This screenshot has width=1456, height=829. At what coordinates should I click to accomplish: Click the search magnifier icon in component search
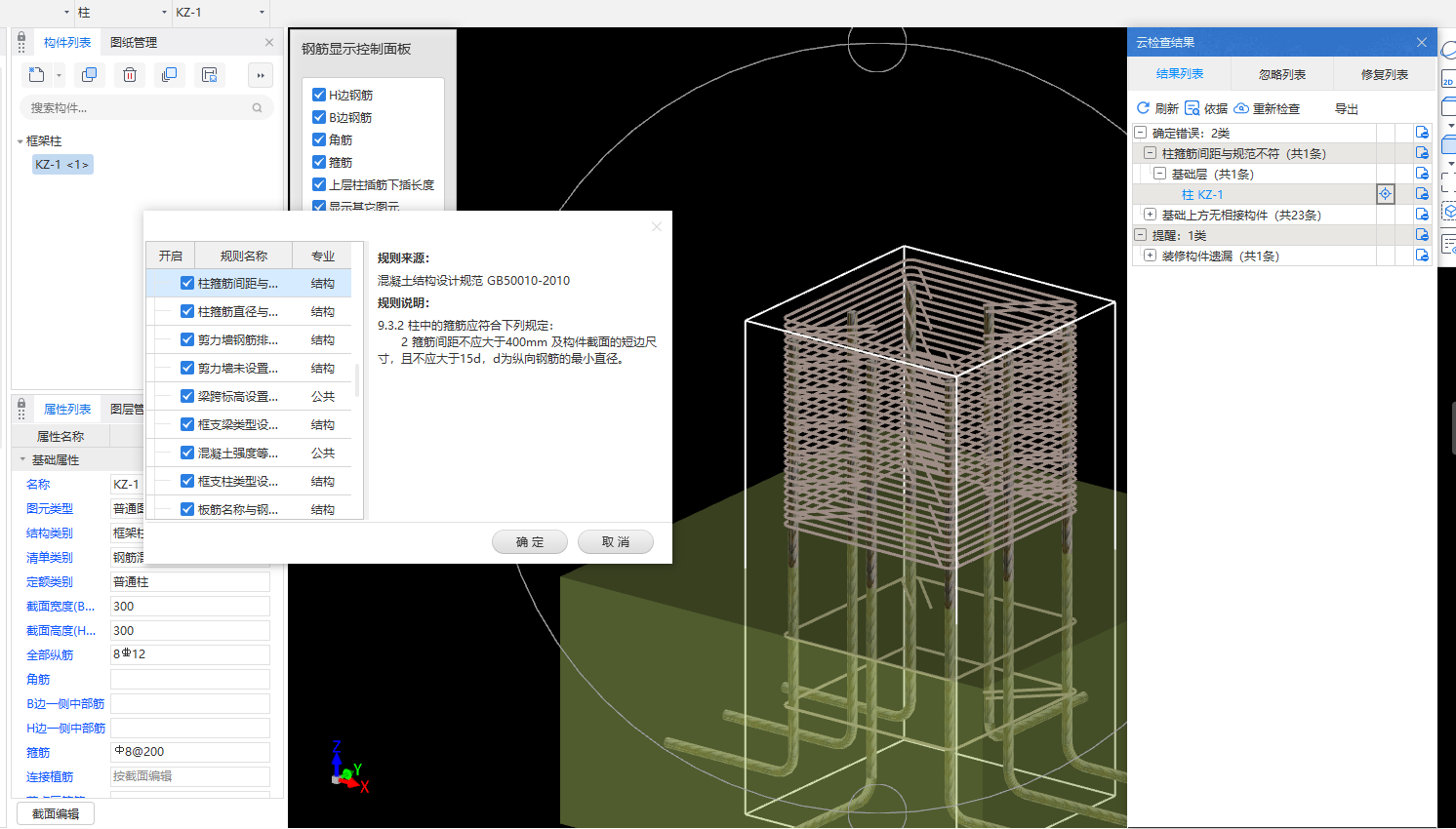click(x=257, y=108)
